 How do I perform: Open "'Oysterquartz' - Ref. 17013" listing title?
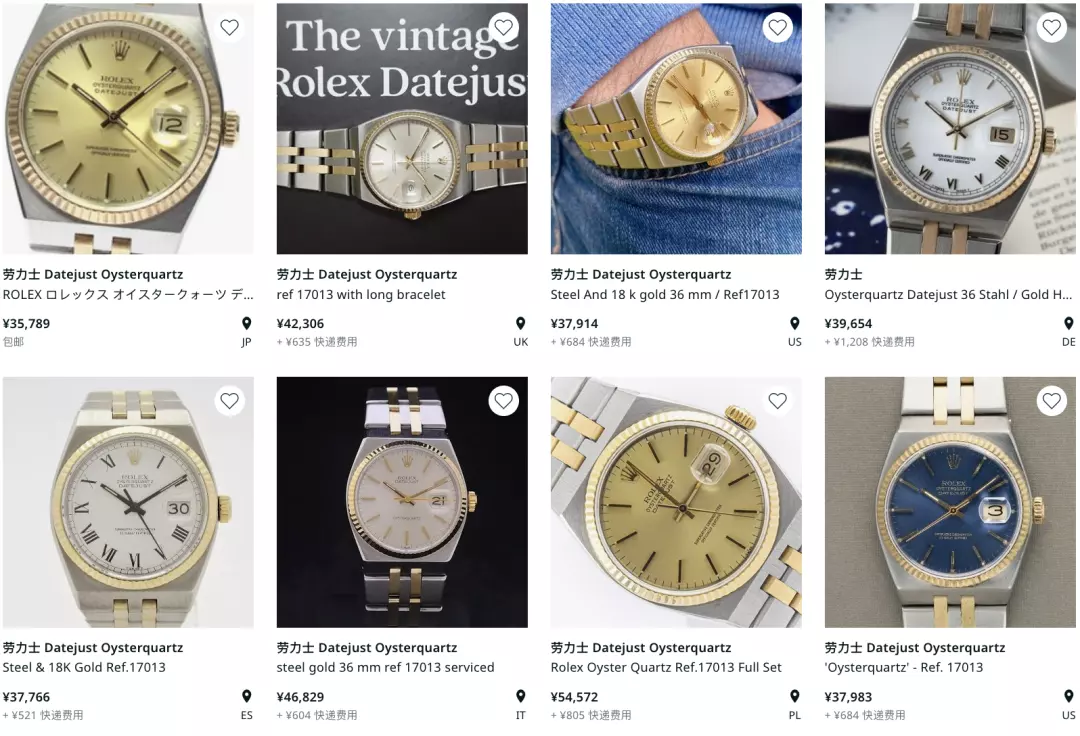(x=903, y=667)
